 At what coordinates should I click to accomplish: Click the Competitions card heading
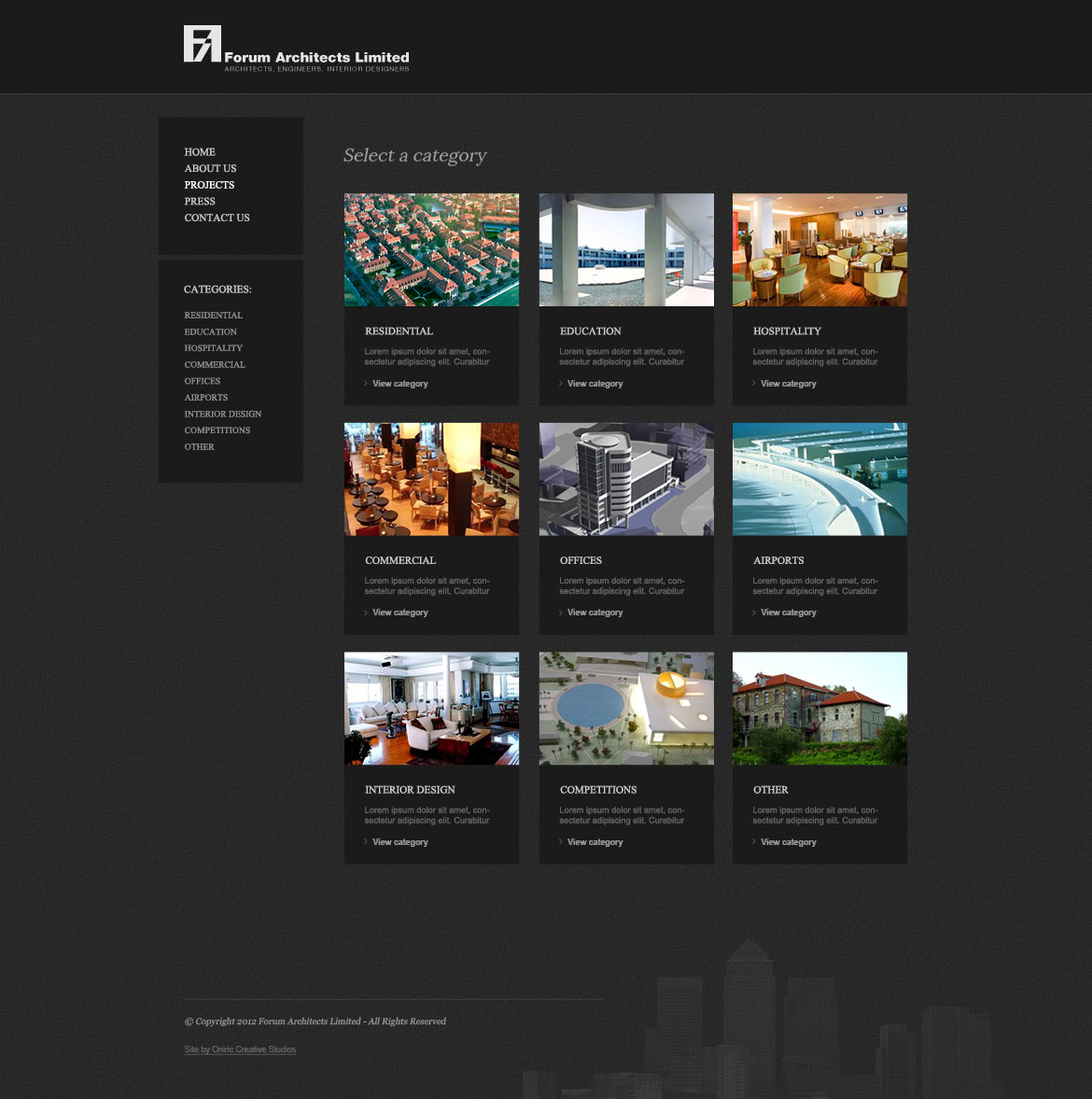pyautogui.click(x=598, y=790)
